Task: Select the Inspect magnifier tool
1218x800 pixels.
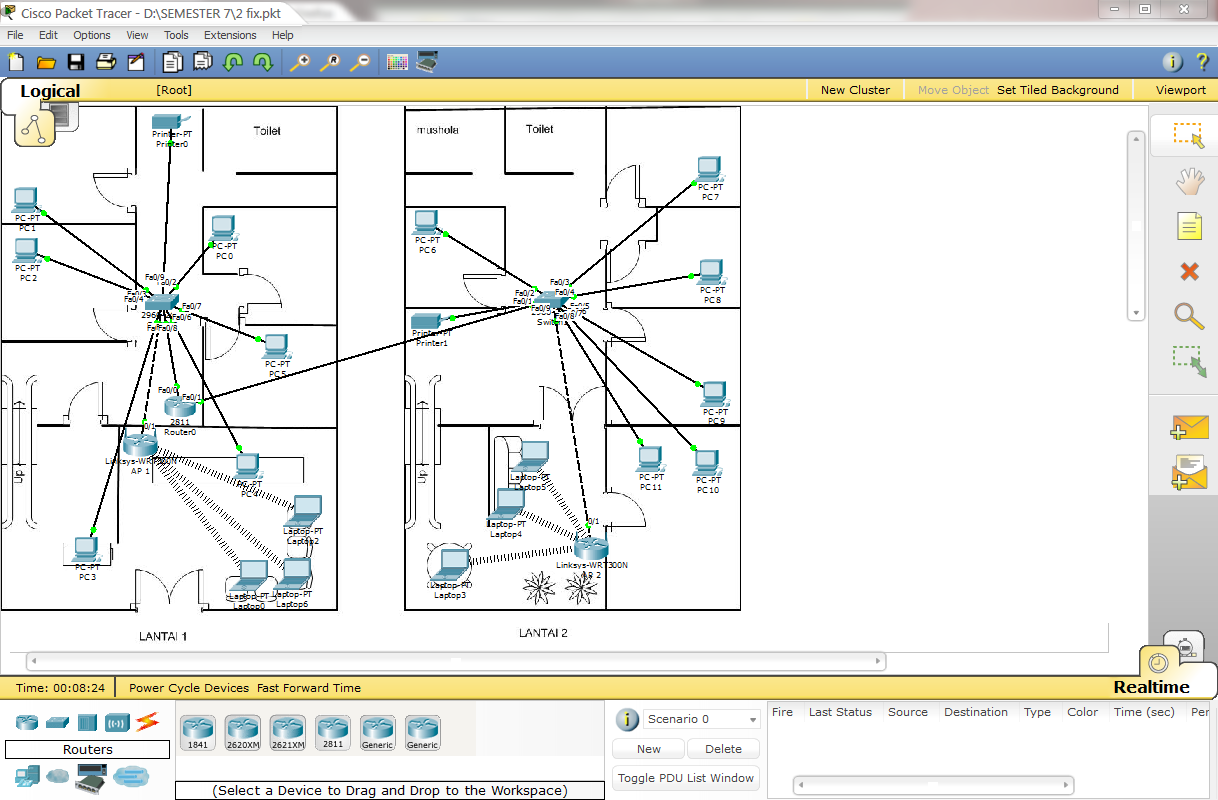Action: pos(1188,317)
